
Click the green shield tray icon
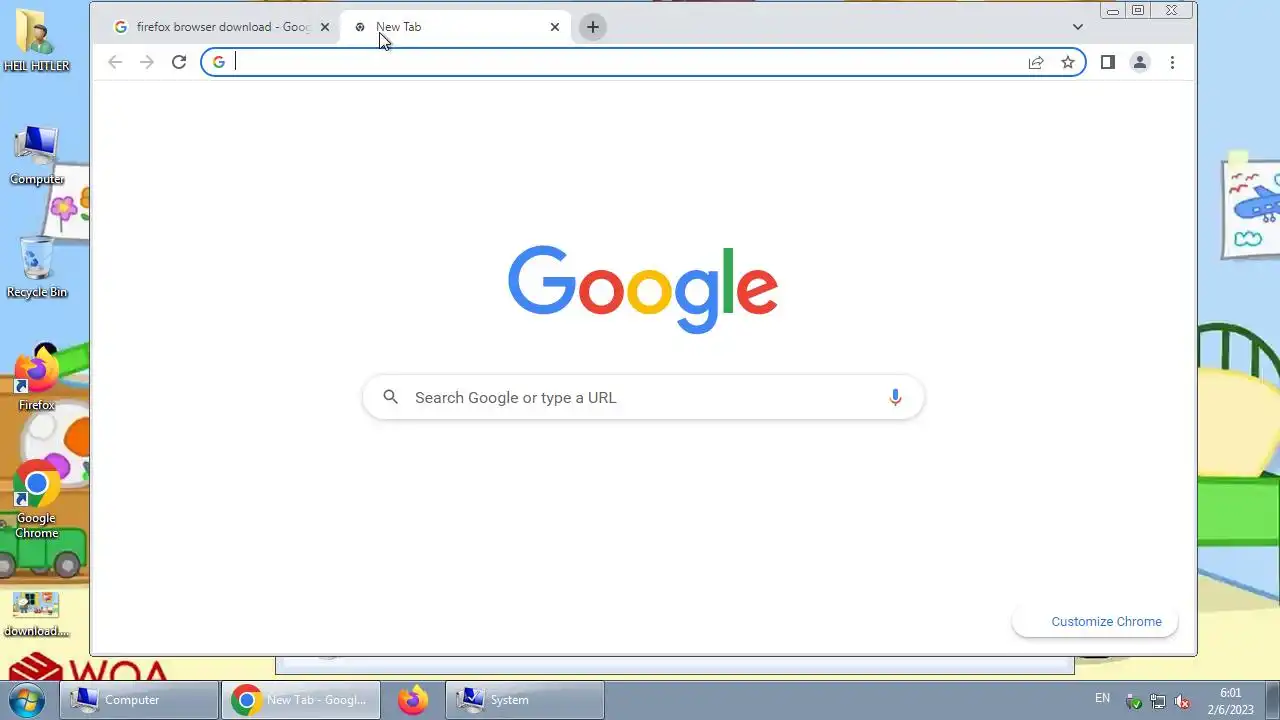(x=1134, y=701)
